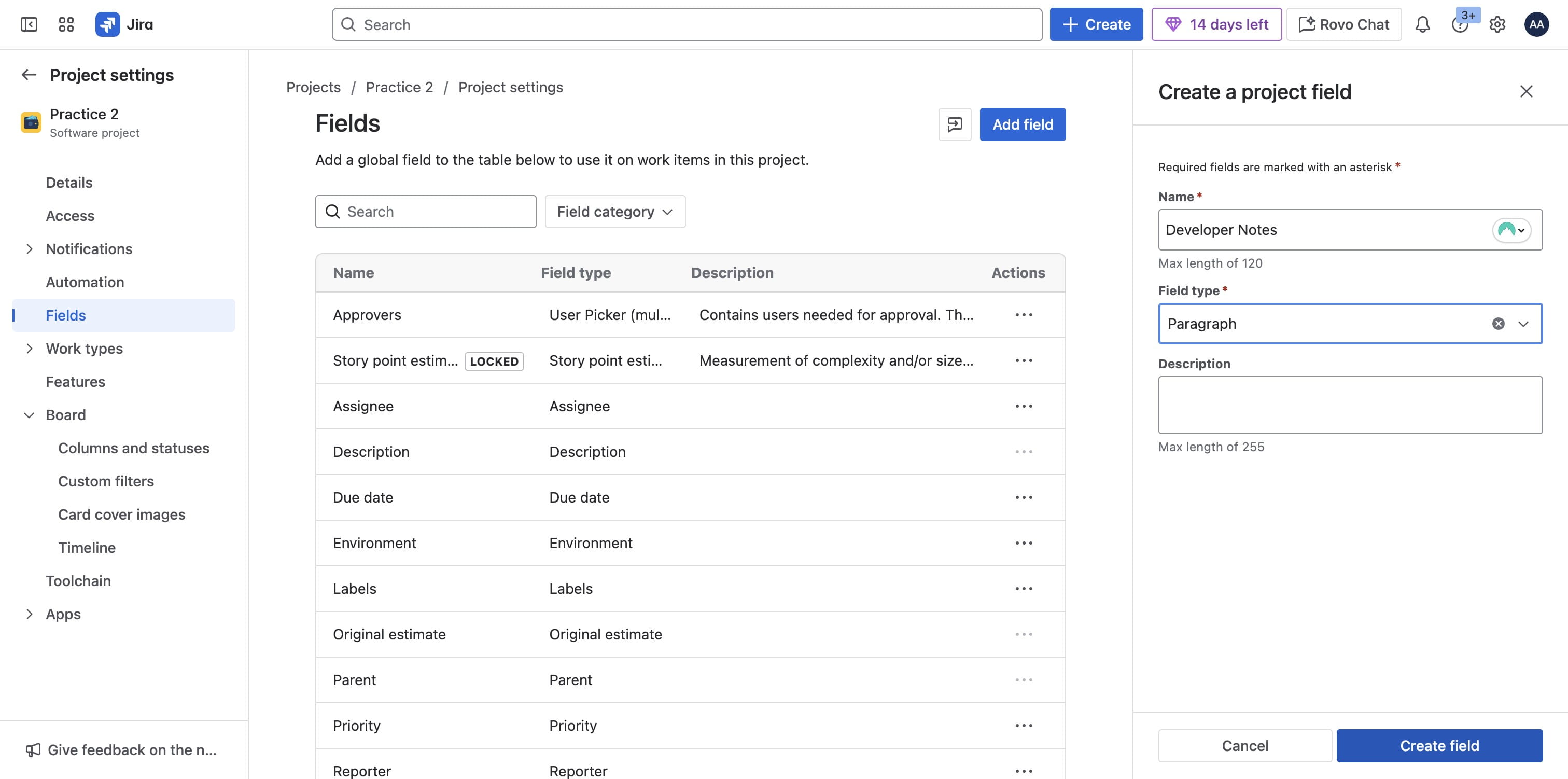Collapse the sidebar with the panel icon
The width and height of the screenshot is (1568, 779).
point(29,24)
